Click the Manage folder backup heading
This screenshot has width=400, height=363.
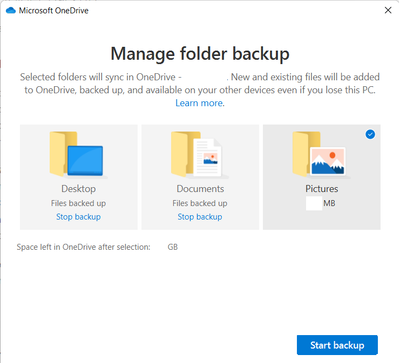[200, 54]
